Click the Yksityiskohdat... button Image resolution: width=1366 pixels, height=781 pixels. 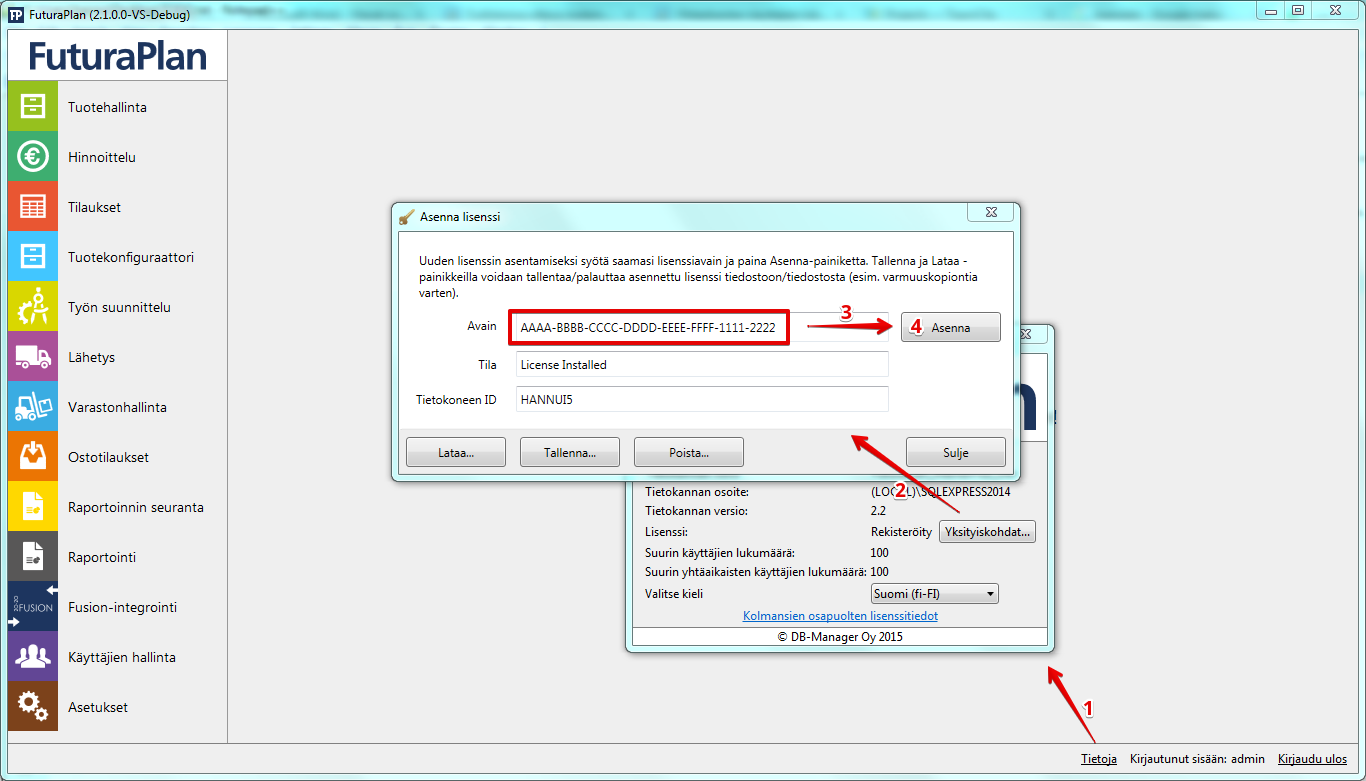(987, 532)
